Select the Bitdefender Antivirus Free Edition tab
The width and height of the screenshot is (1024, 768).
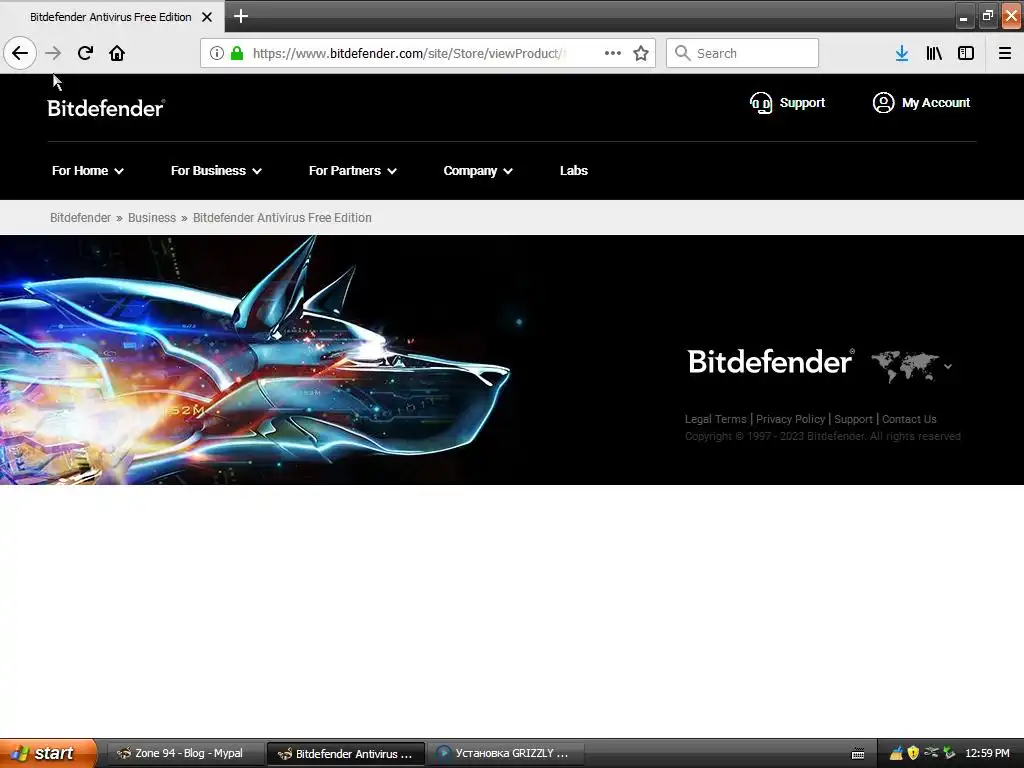tap(112, 17)
